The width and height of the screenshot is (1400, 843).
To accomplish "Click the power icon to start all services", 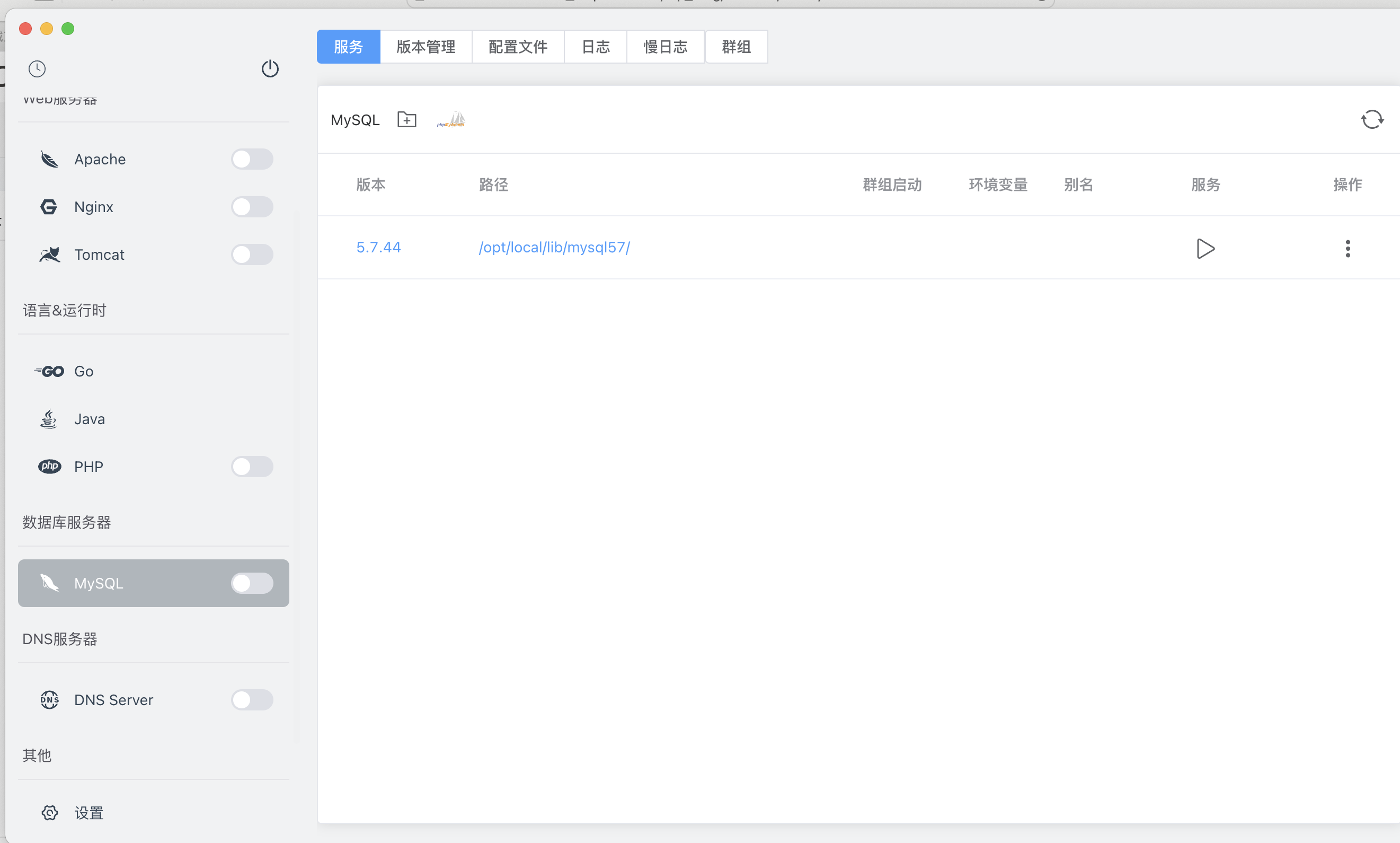I will tap(270, 69).
